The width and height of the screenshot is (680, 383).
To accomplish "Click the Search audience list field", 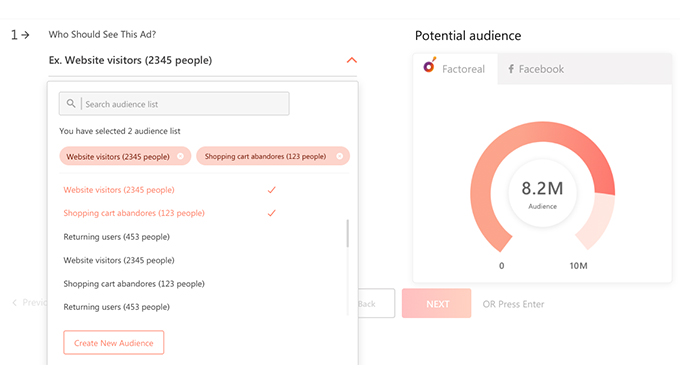I will [x=174, y=104].
